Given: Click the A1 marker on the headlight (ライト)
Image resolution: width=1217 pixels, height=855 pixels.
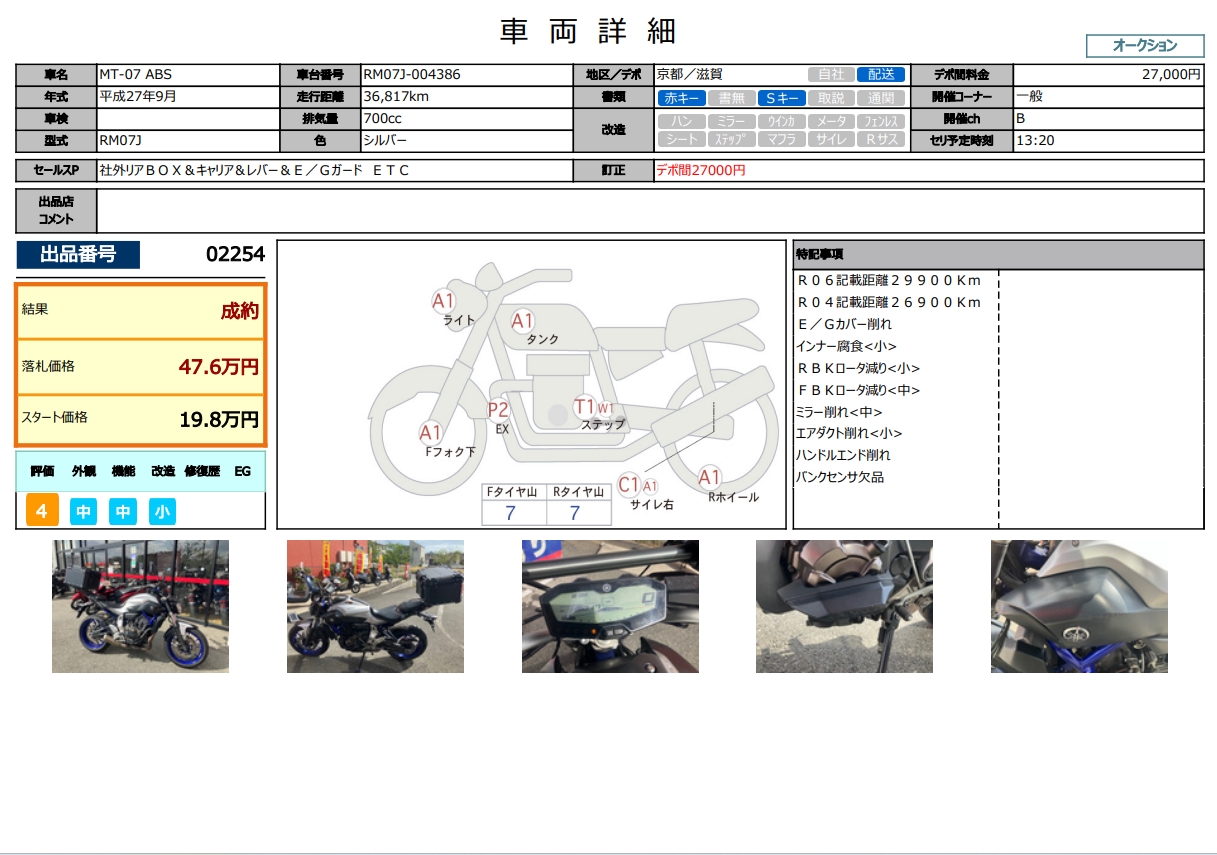Looking at the screenshot, I should (x=443, y=300).
